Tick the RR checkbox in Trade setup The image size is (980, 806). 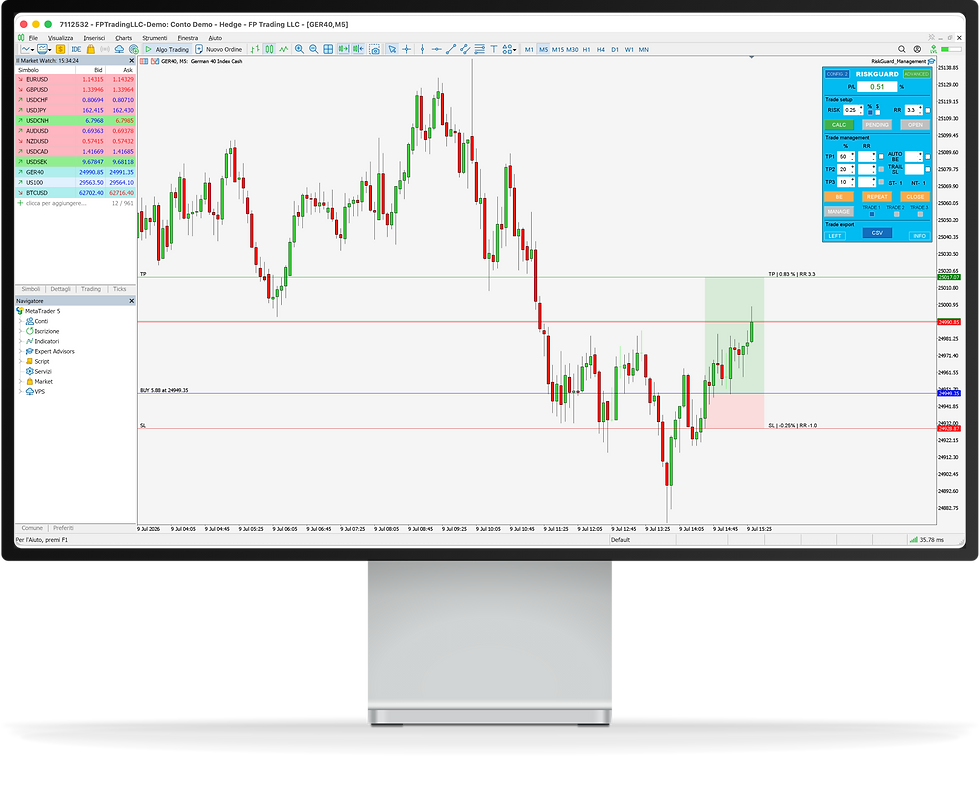click(x=928, y=111)
